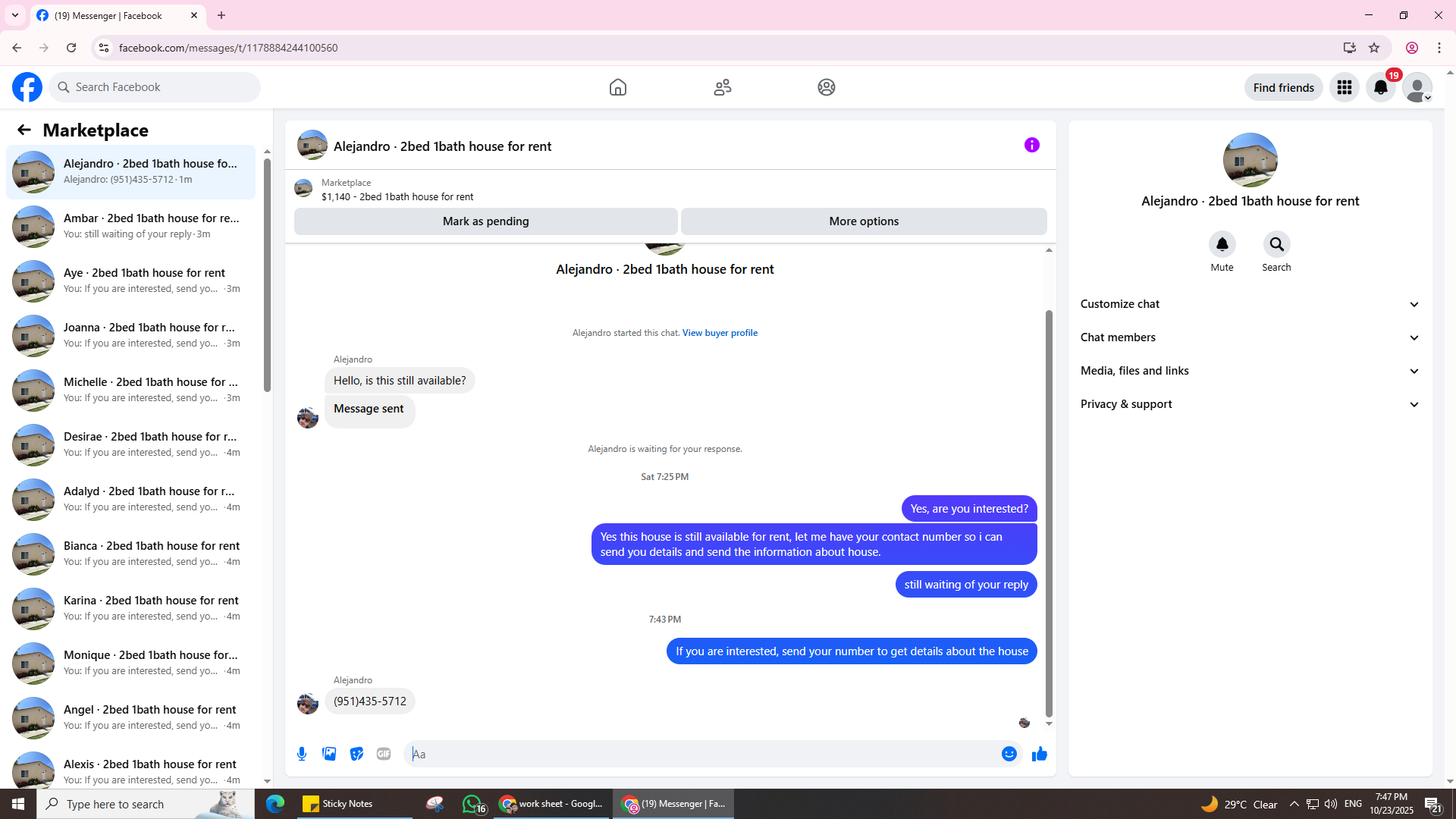This screenshot has height=819, width=1456.
Task: Open the sticker picker icon
Action: 356,754
